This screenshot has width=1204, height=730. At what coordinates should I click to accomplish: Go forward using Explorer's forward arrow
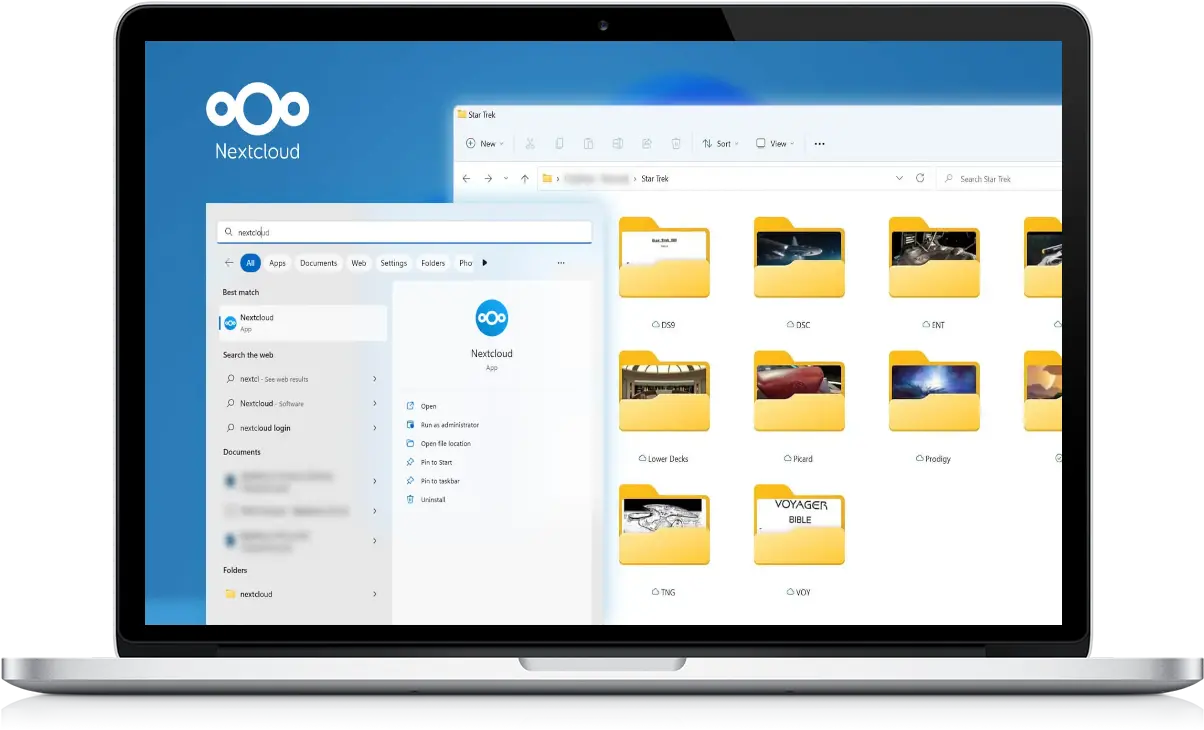tap(488, 178)
